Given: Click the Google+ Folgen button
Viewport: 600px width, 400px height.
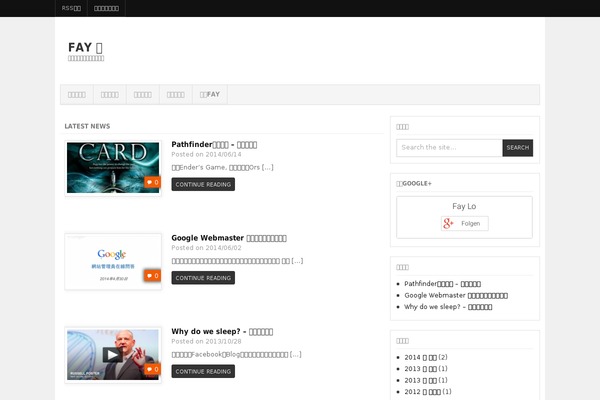Looking at the screenshot, I should 465,224.
